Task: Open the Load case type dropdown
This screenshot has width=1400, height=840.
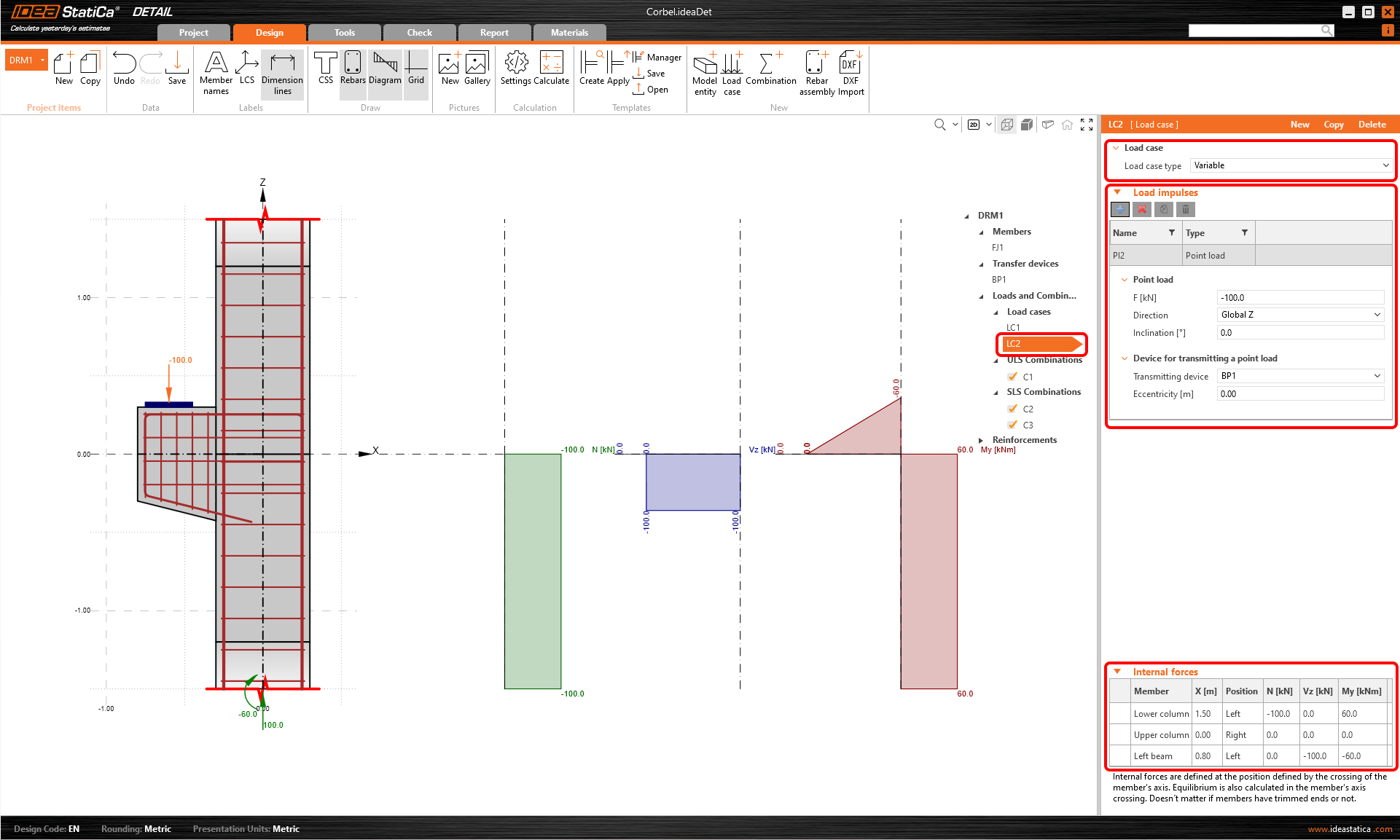Action: [x=1291, y=165]
